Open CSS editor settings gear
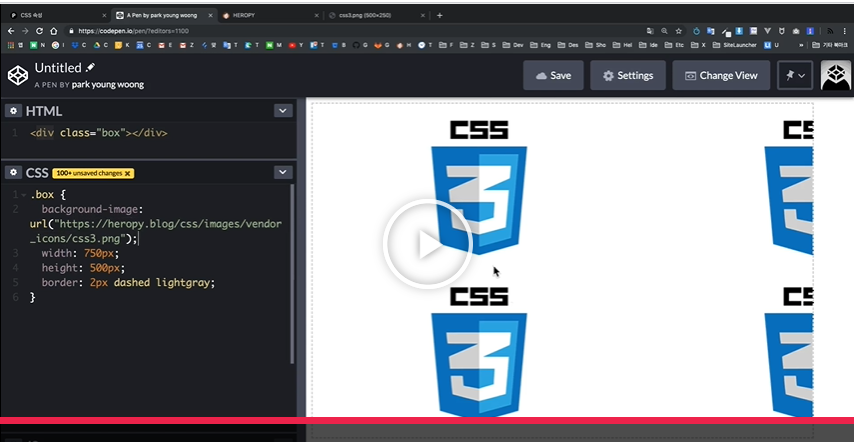This screenshot has height=442, width=854. [14, 173]
